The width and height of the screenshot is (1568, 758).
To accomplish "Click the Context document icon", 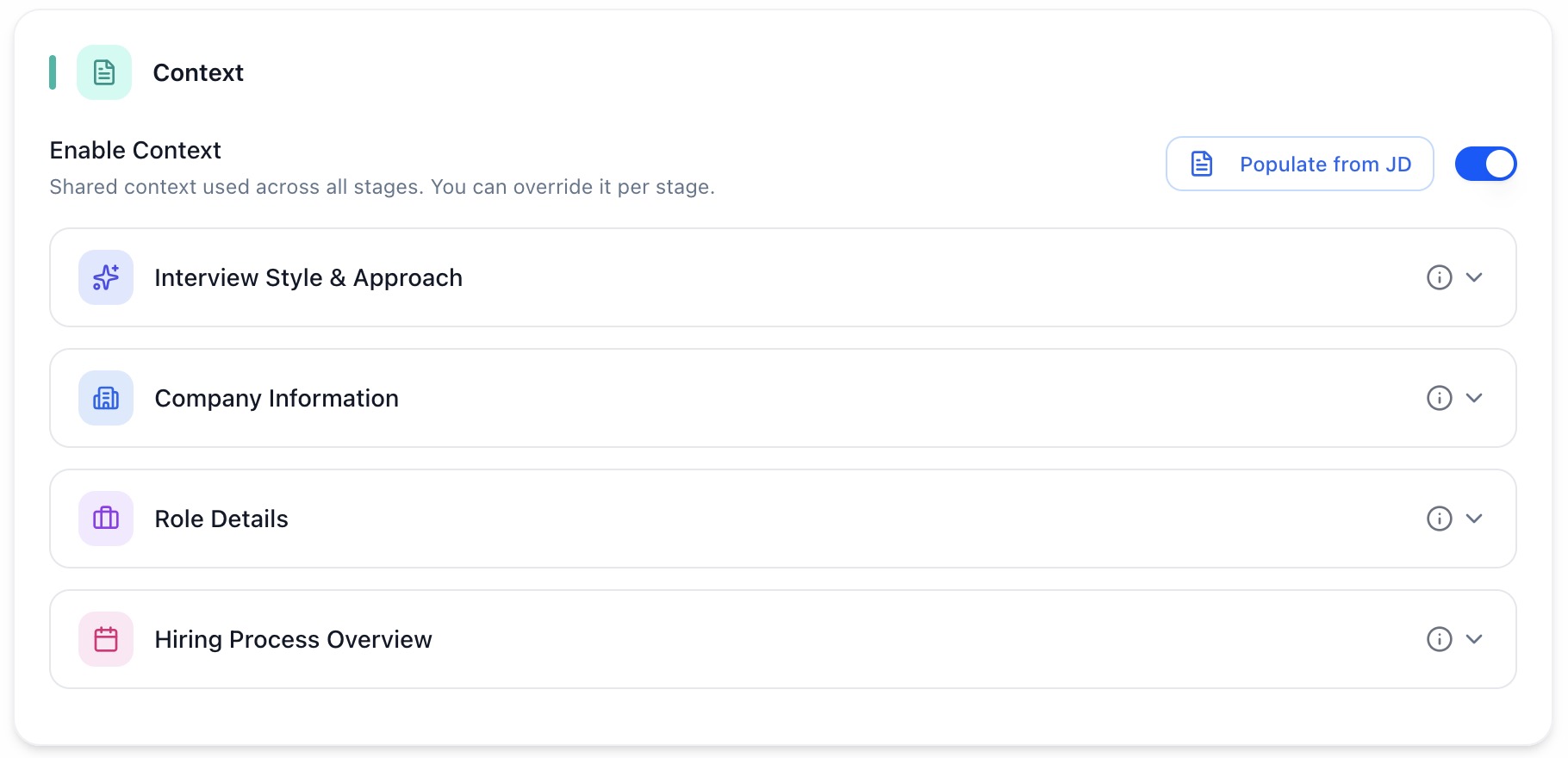I will click(104, 72).
